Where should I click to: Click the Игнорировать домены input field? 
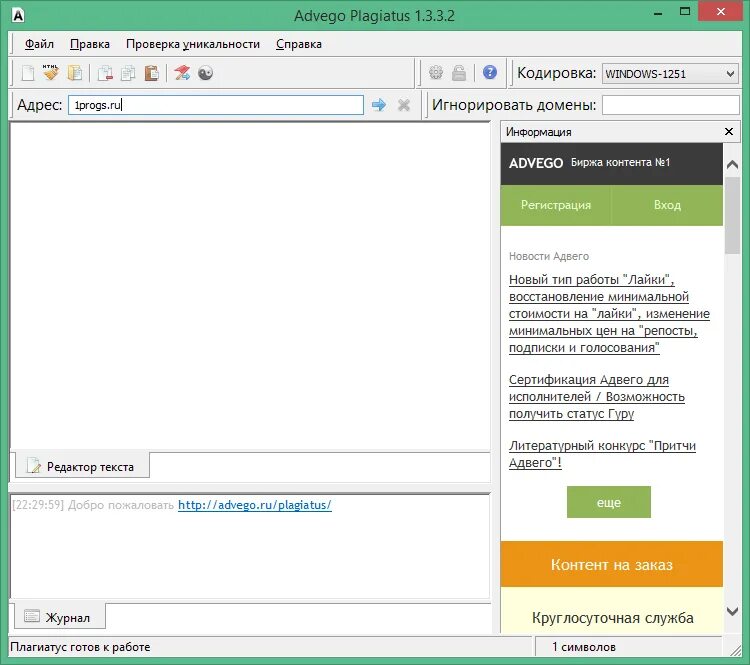(671, 105)
